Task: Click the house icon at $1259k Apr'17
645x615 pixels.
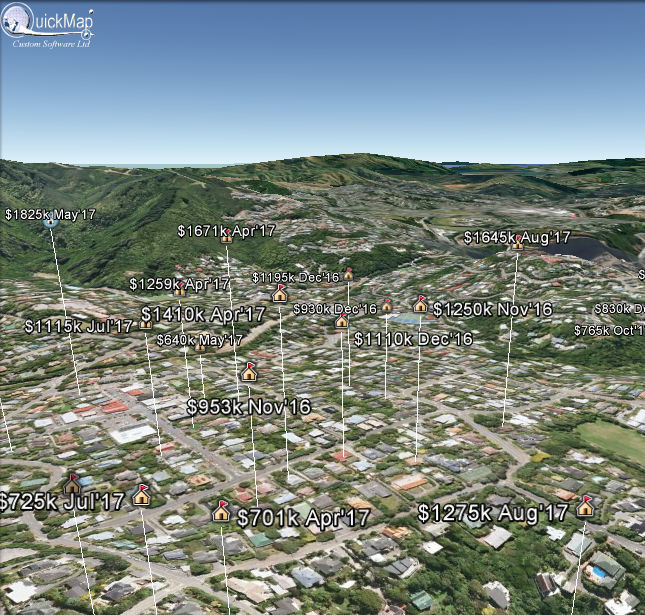Action: pos(180,289)
